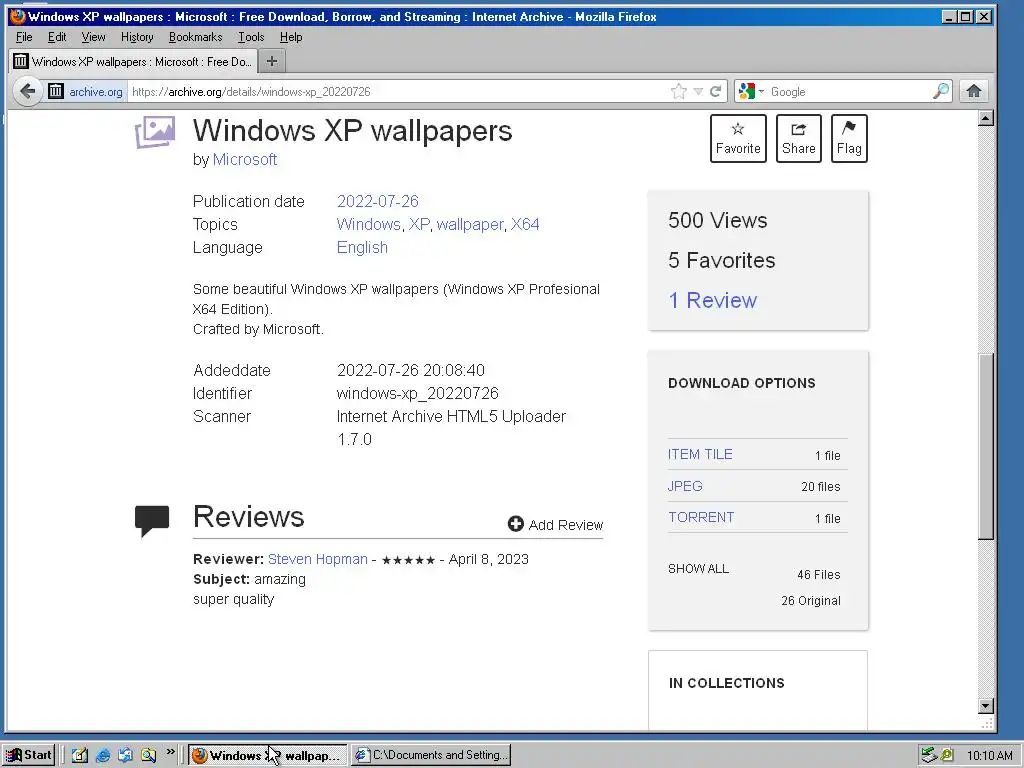Click the 500 Views text
Viewport: 1024px width, 768px height.
[718, 221]
